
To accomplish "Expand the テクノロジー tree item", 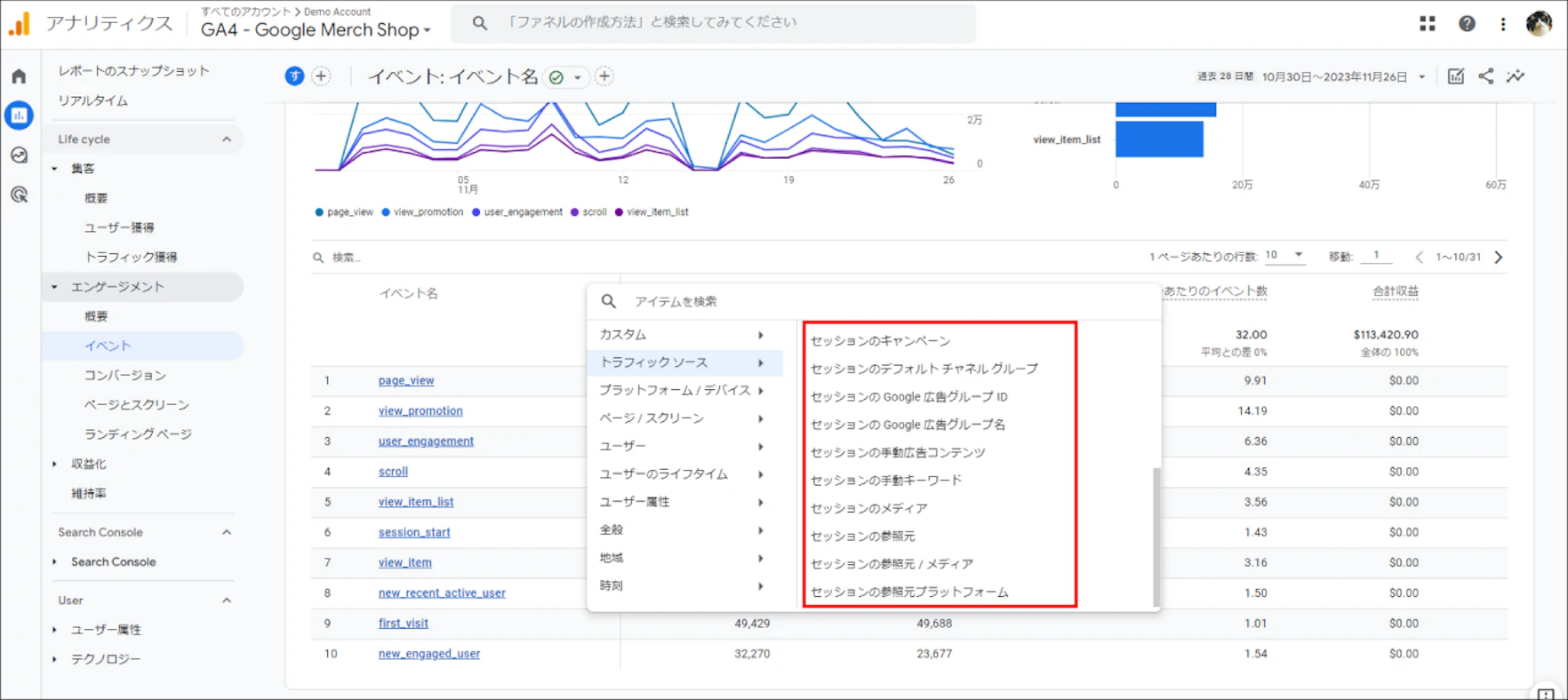I will [x=54, y=659].
